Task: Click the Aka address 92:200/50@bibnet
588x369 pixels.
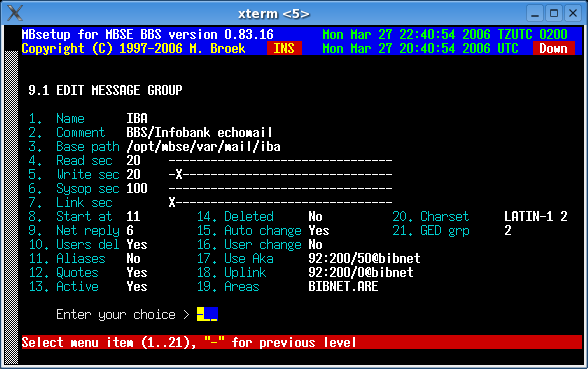Action: 364,258
